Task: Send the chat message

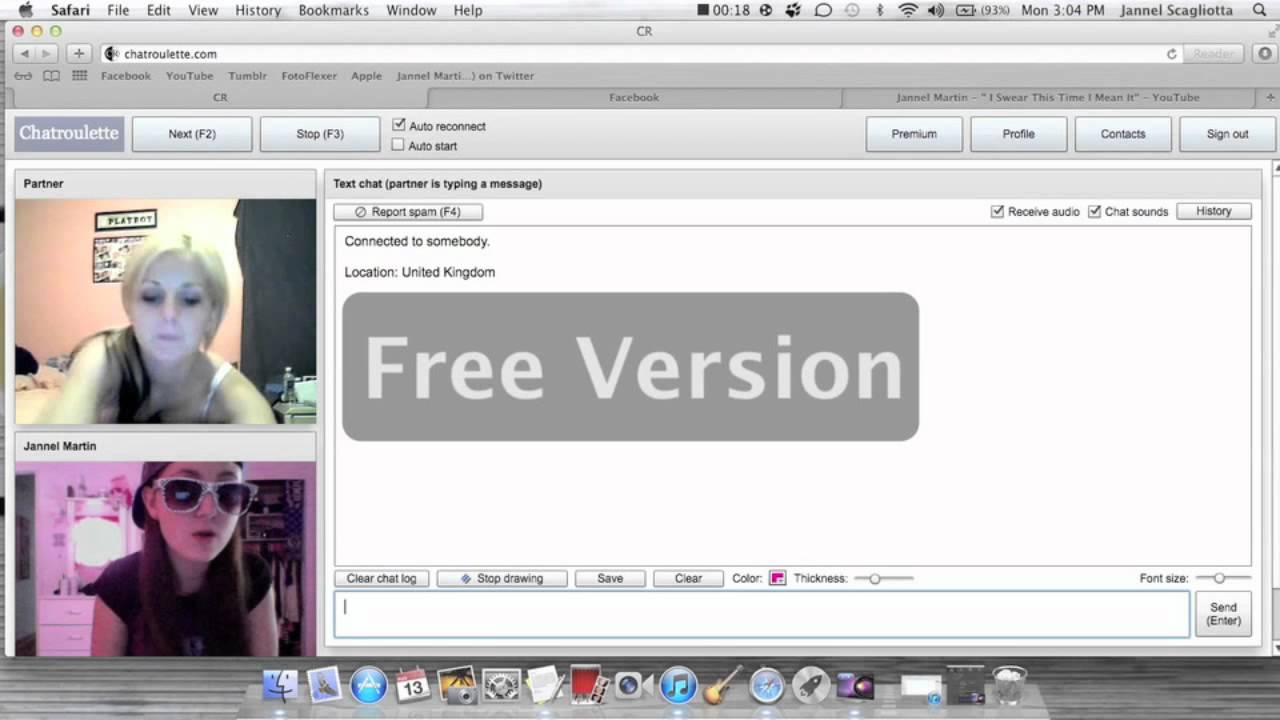Action: (x=1223, y=614)
